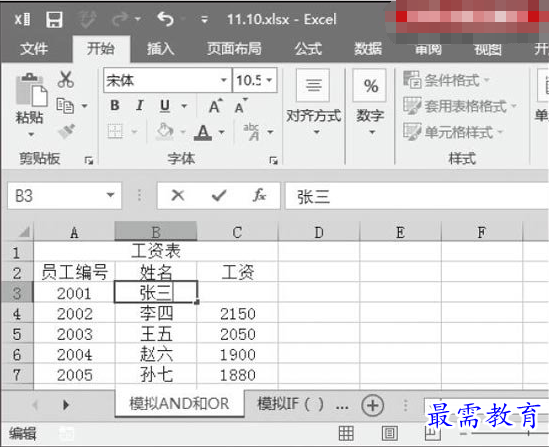The height and width of the screenshot is (447, 549).
Task: Click the Copy icon
Action: point(65,105)
